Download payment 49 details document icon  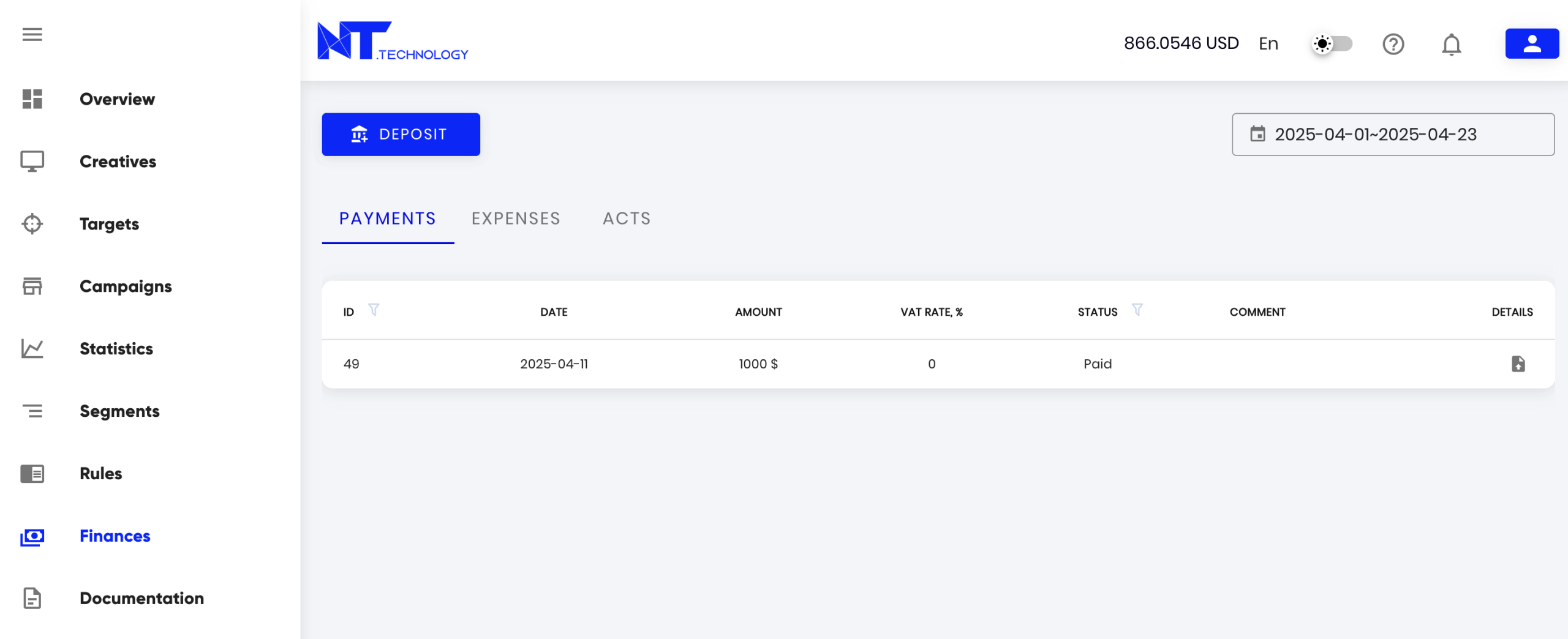pos(1518,364)
